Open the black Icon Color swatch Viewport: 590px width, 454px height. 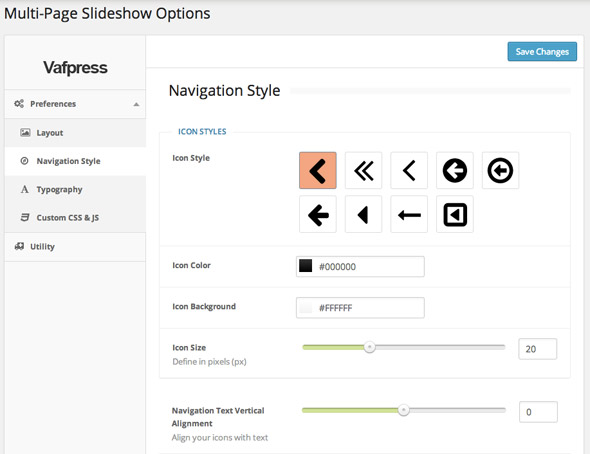(305, 266)
